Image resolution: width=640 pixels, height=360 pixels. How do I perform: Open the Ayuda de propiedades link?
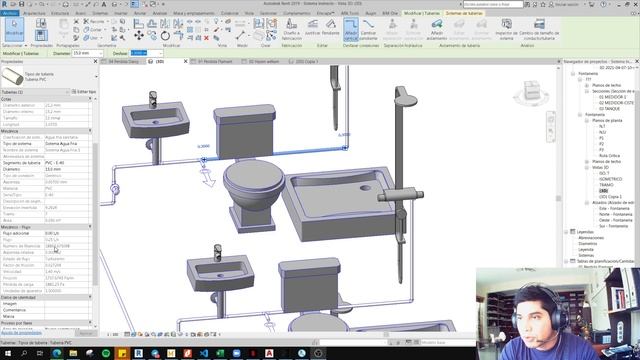[x=21, y=333]
